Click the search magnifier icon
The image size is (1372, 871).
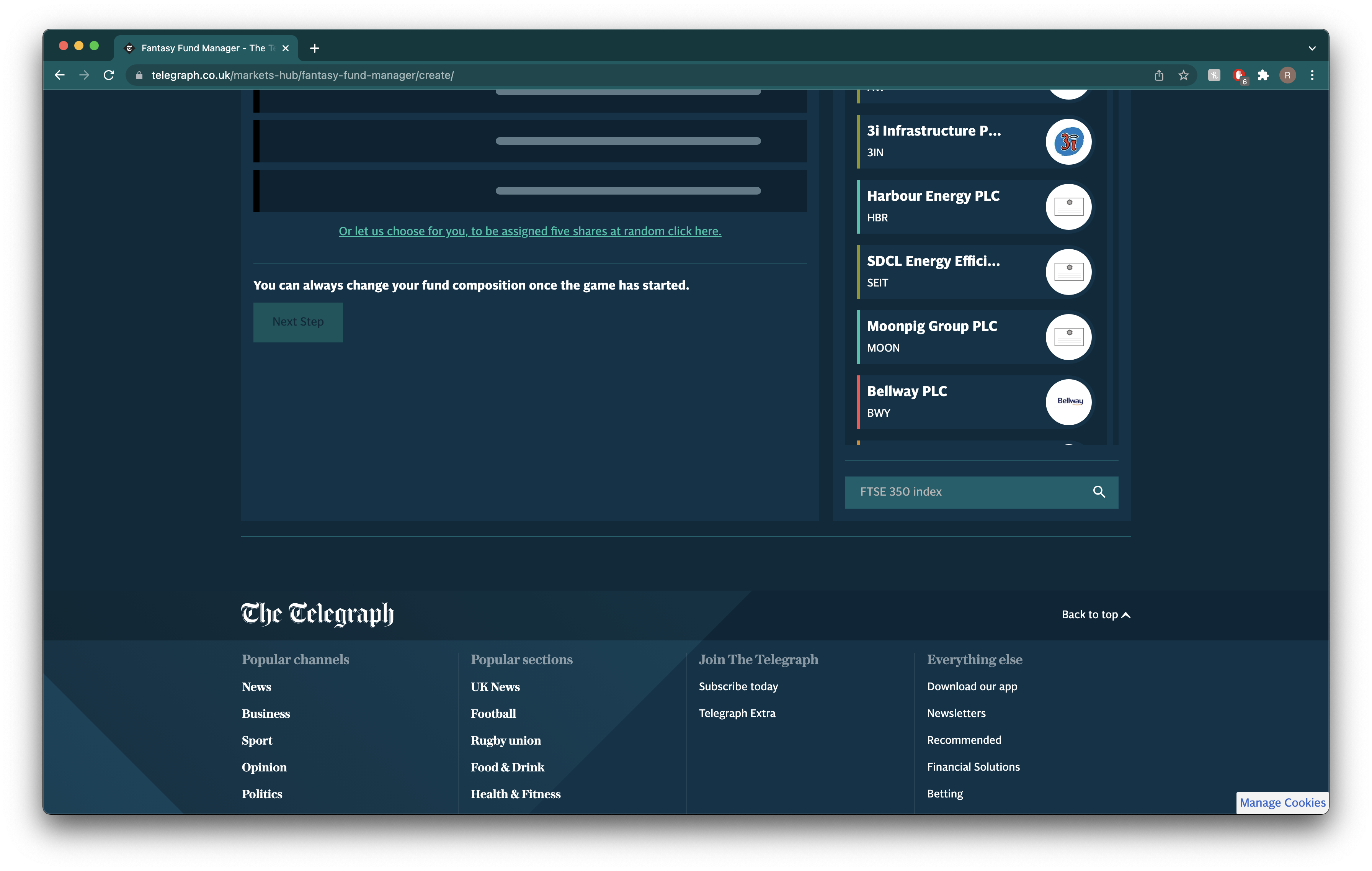pos(1099,492)
